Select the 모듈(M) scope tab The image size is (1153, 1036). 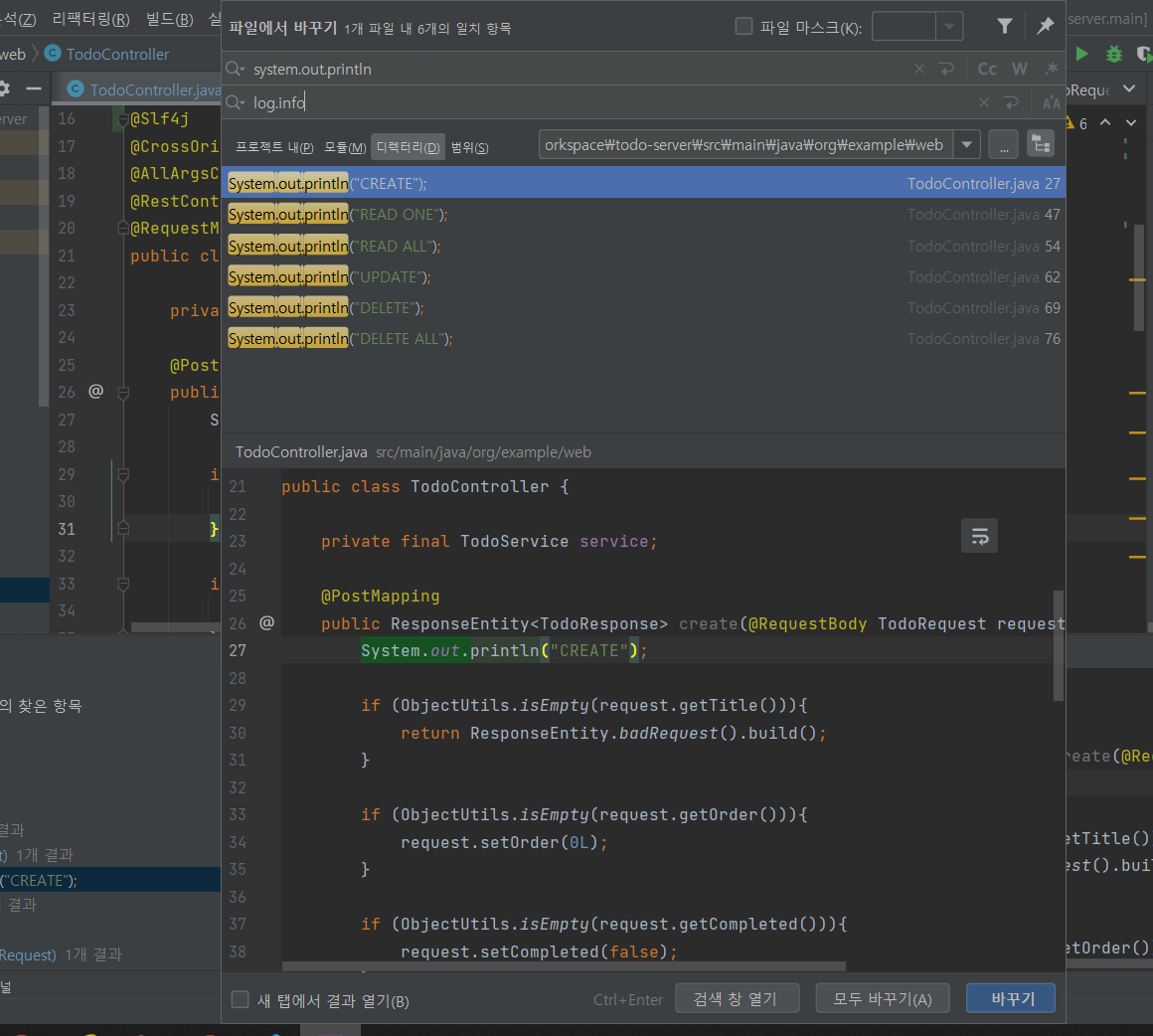pyautogui.click(x=345, y=148)
